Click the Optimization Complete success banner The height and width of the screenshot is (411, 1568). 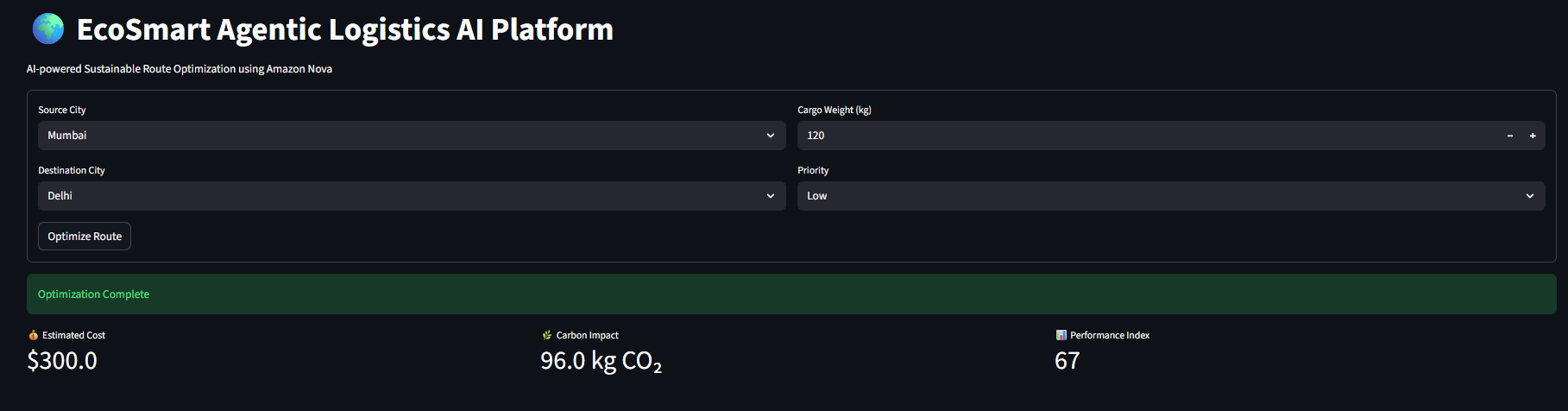point(791,294)
